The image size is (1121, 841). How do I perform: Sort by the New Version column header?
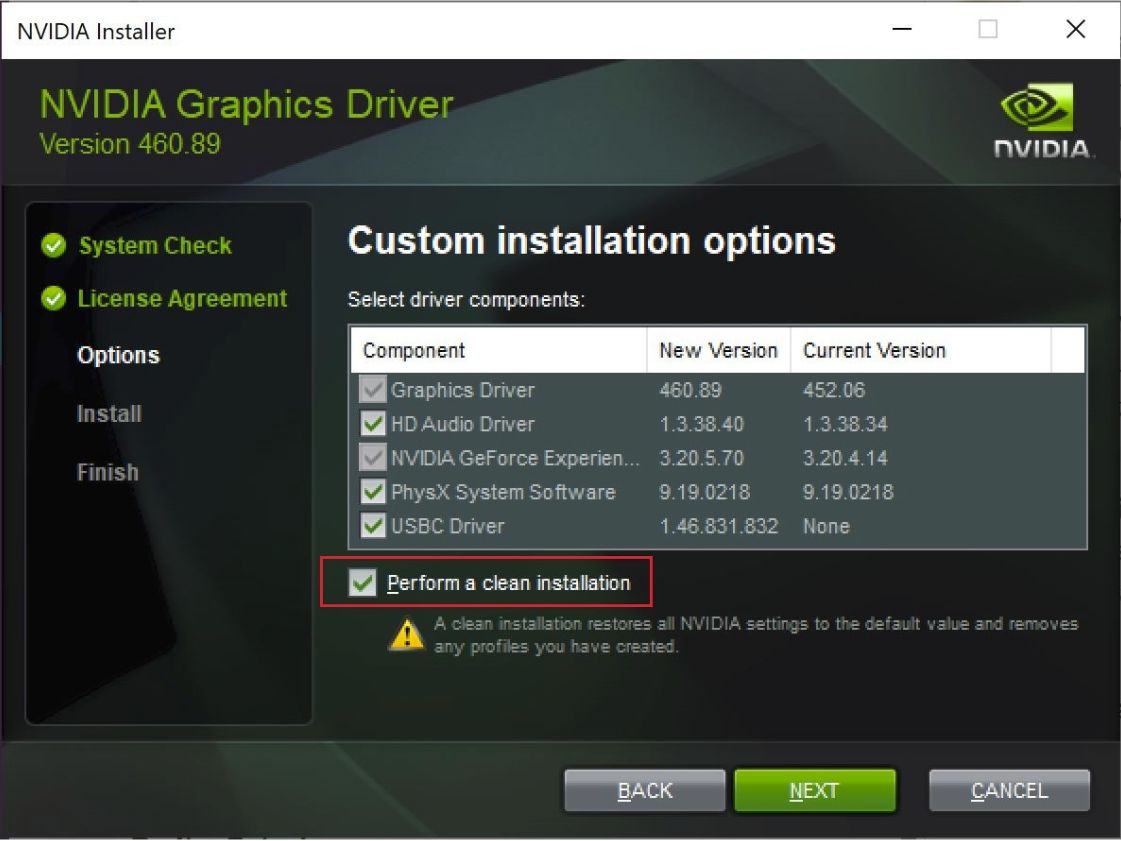(718, 351)
